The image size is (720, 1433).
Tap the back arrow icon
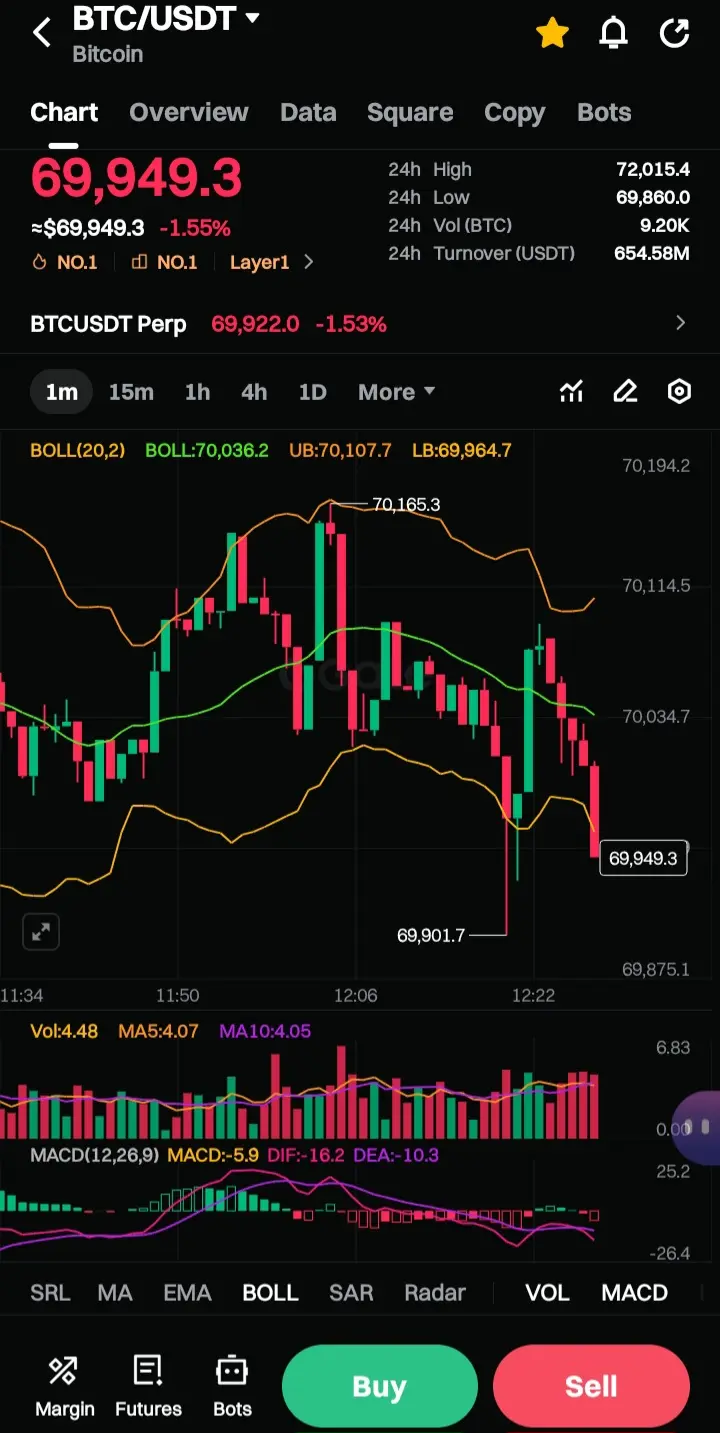point(41,33)
